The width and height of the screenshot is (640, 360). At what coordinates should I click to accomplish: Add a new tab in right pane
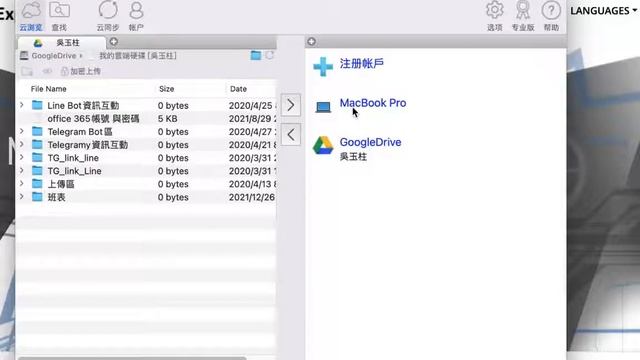[311, 42]
